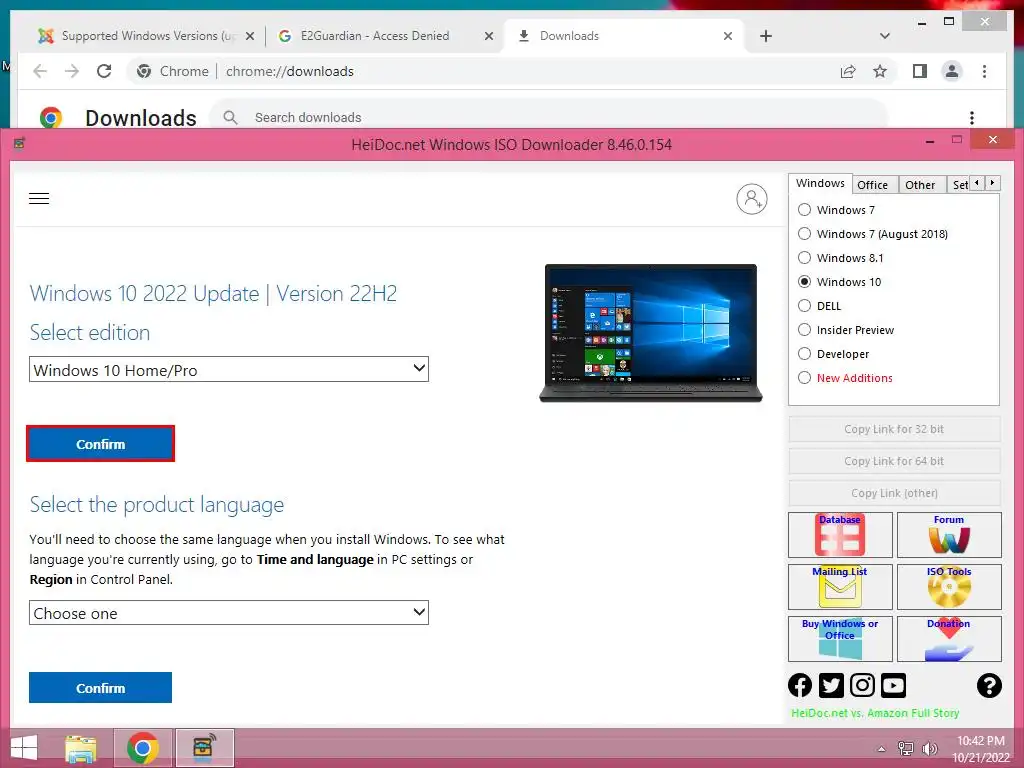Click the help question mark icon
The width and height of the screenshot is (1024, 768).
coord(989,685)
